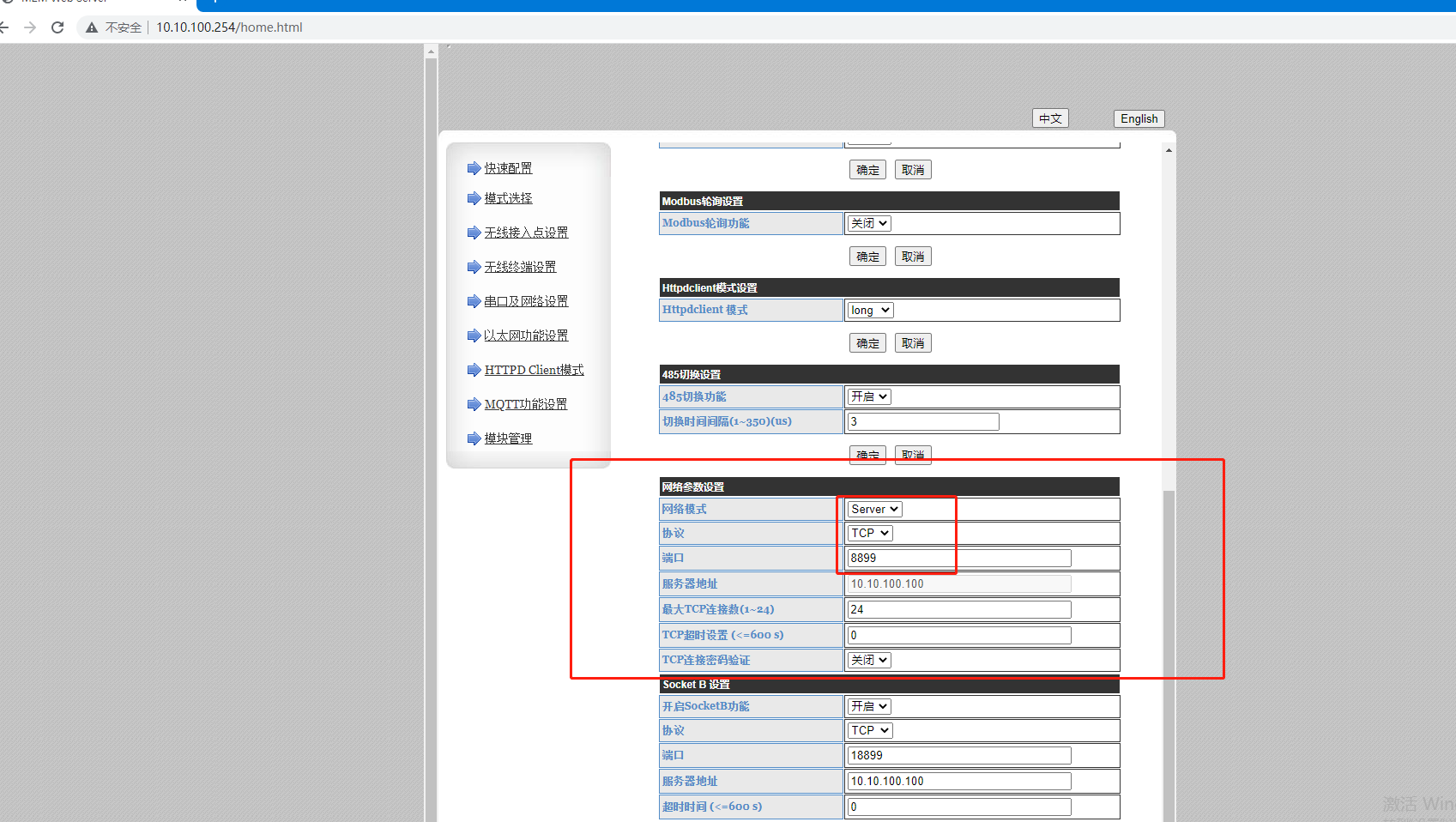Toggle the 485切换功能 on/off selector
Viewport: 1456px width, 822px height.
[x=869, y=396]
